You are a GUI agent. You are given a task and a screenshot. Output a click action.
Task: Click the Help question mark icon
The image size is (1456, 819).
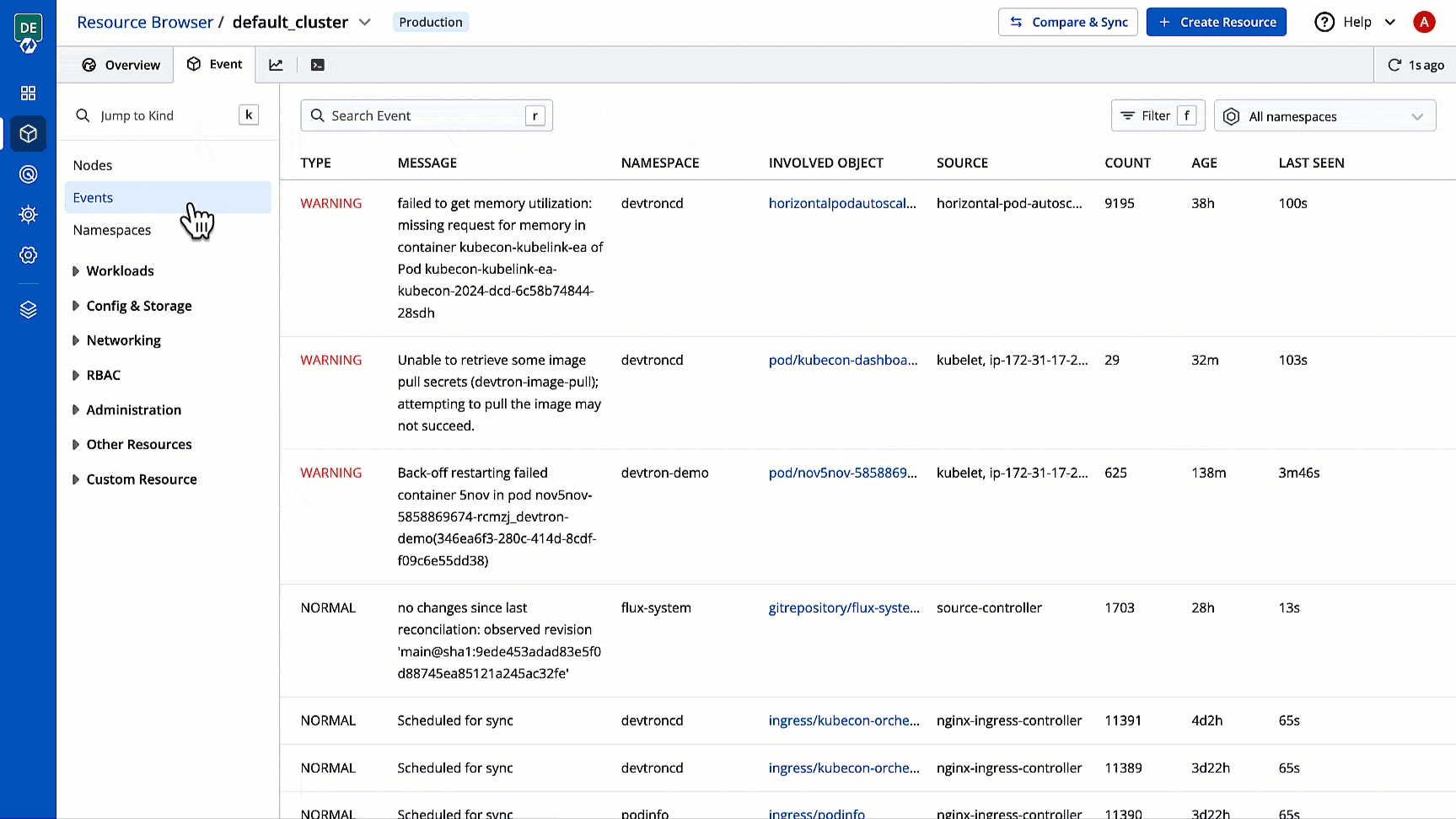[x=1324, y=22]
